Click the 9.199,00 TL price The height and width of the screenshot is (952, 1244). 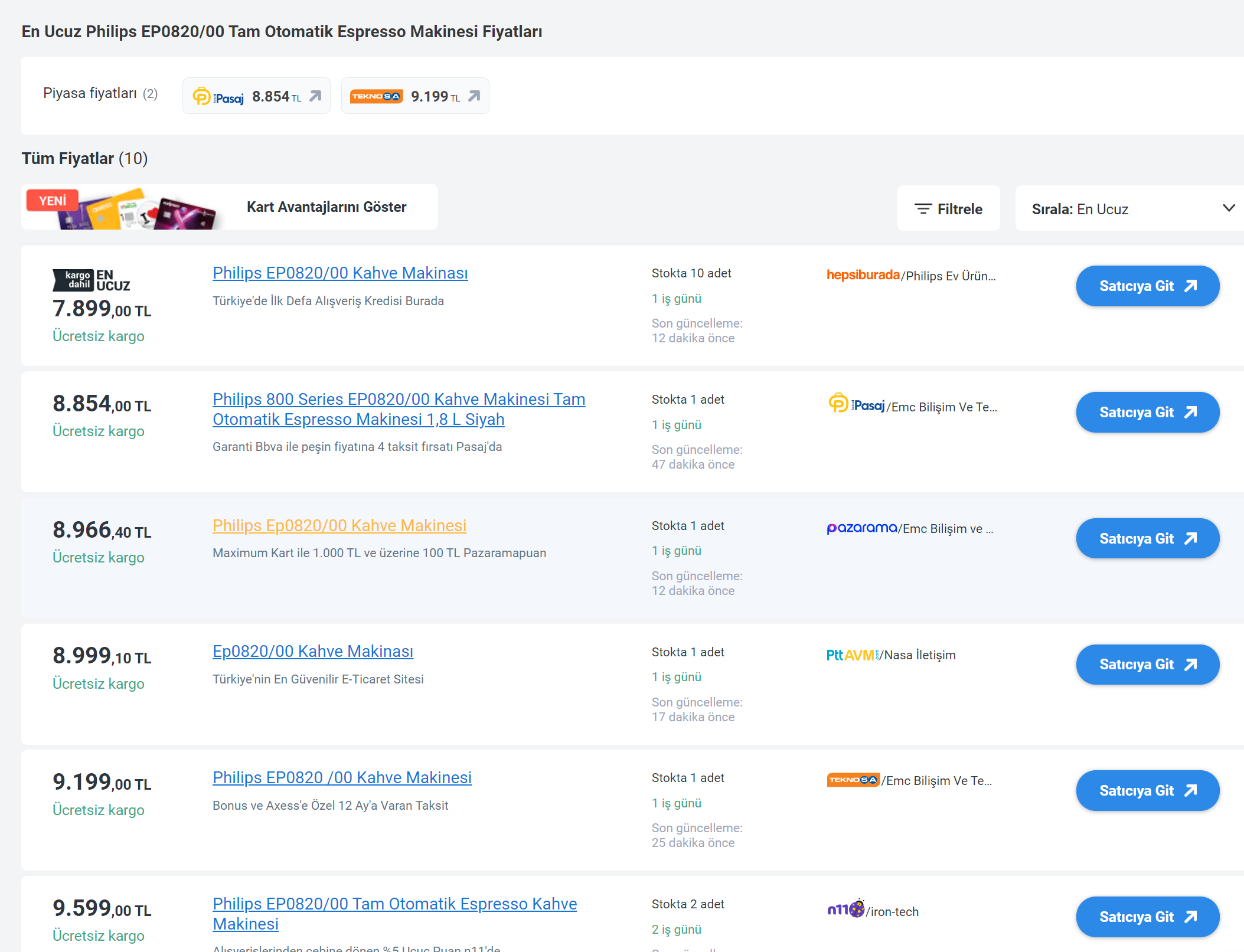click(102, 783)
